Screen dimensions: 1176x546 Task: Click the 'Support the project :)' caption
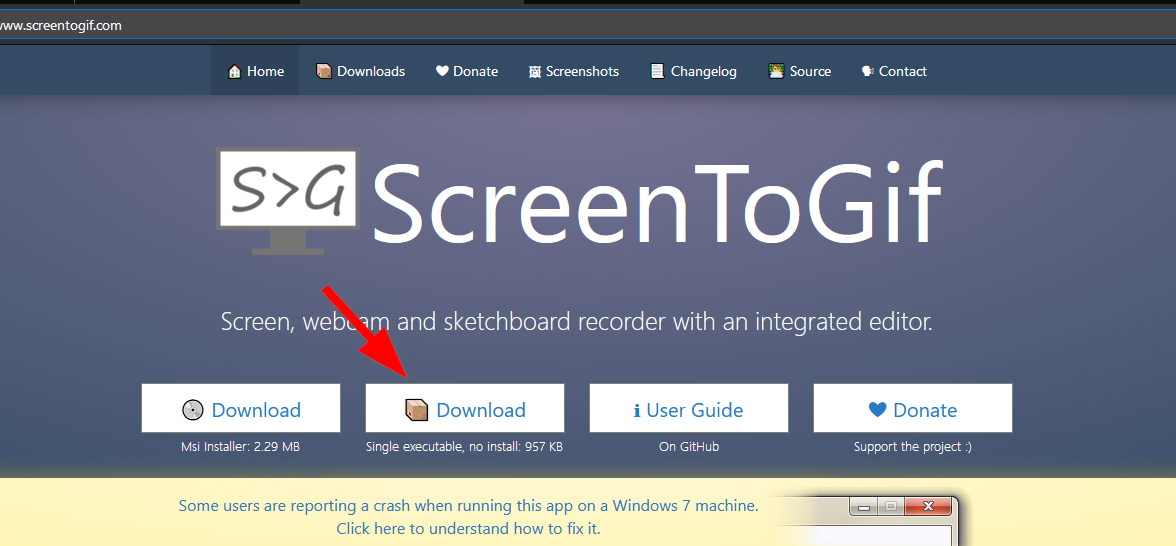(x=913, y=447)
